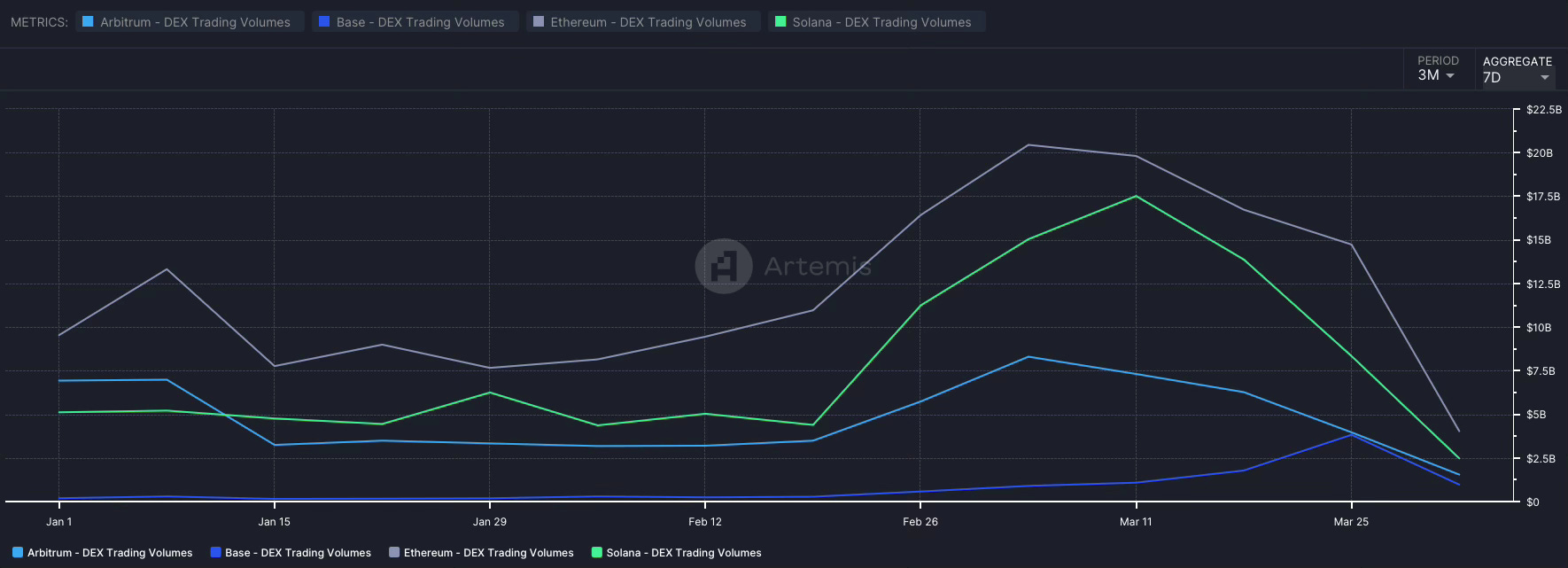This screenshot has height=568, width=1568.
Task: Click the Jan 29 x-axis label
Action: coord(490,522)
